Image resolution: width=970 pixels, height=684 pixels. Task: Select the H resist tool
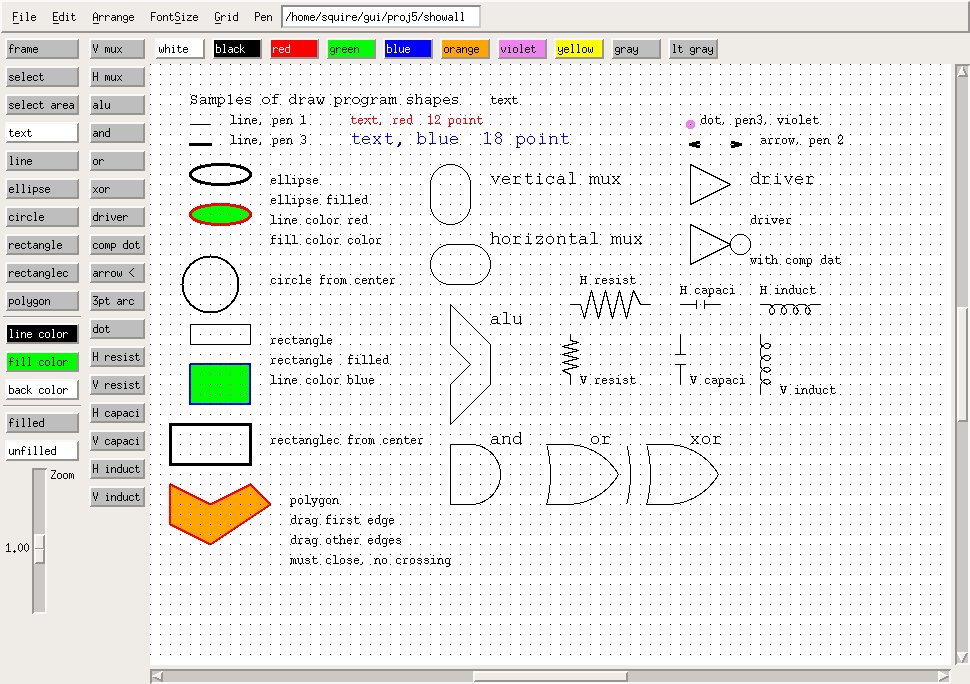pos(118,357)
